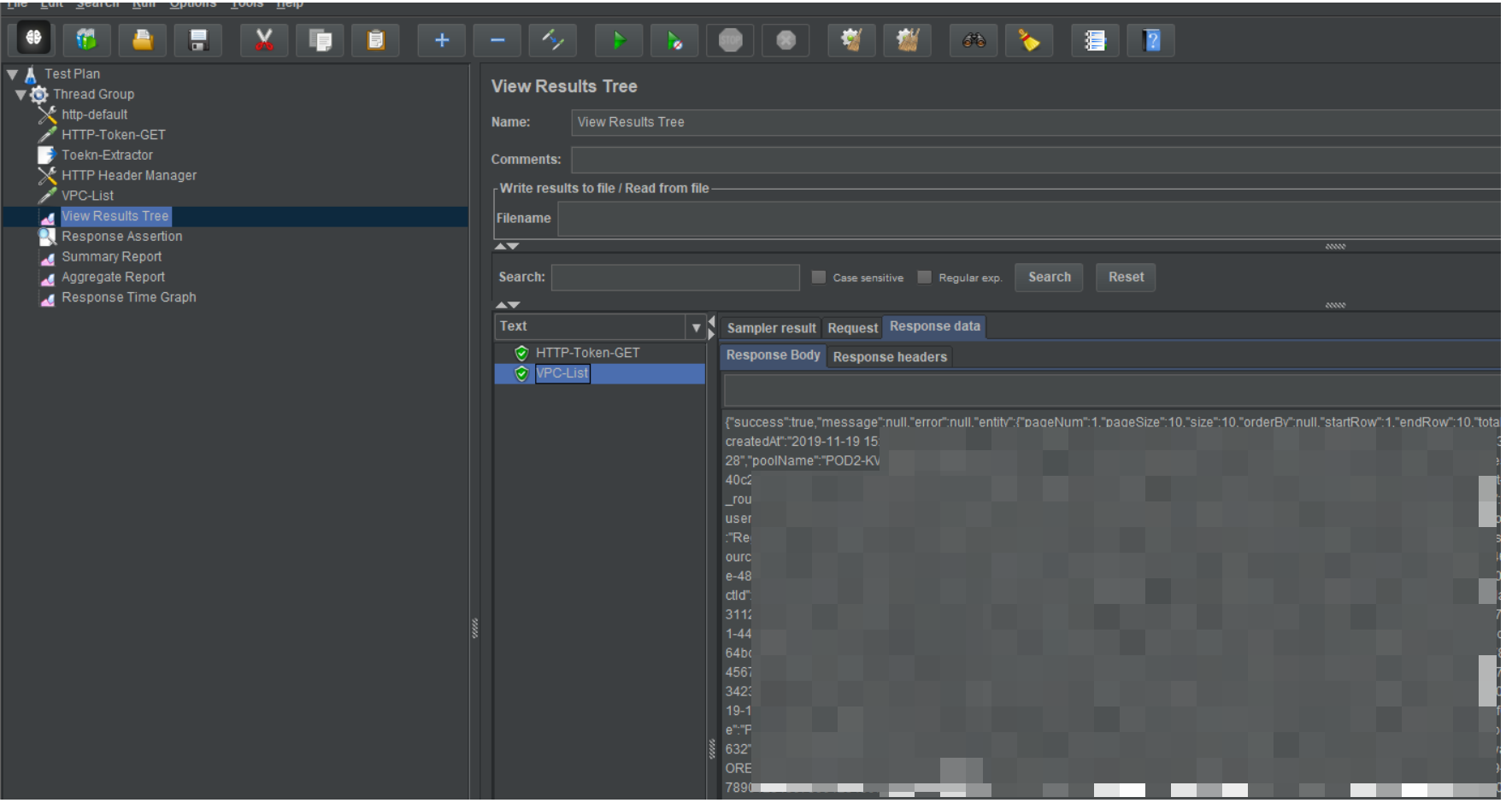Image resolution: width=1512 pixels, height=803 pixels.
Task: Open the Response headers sub-tab
Action: coord(890,357)
